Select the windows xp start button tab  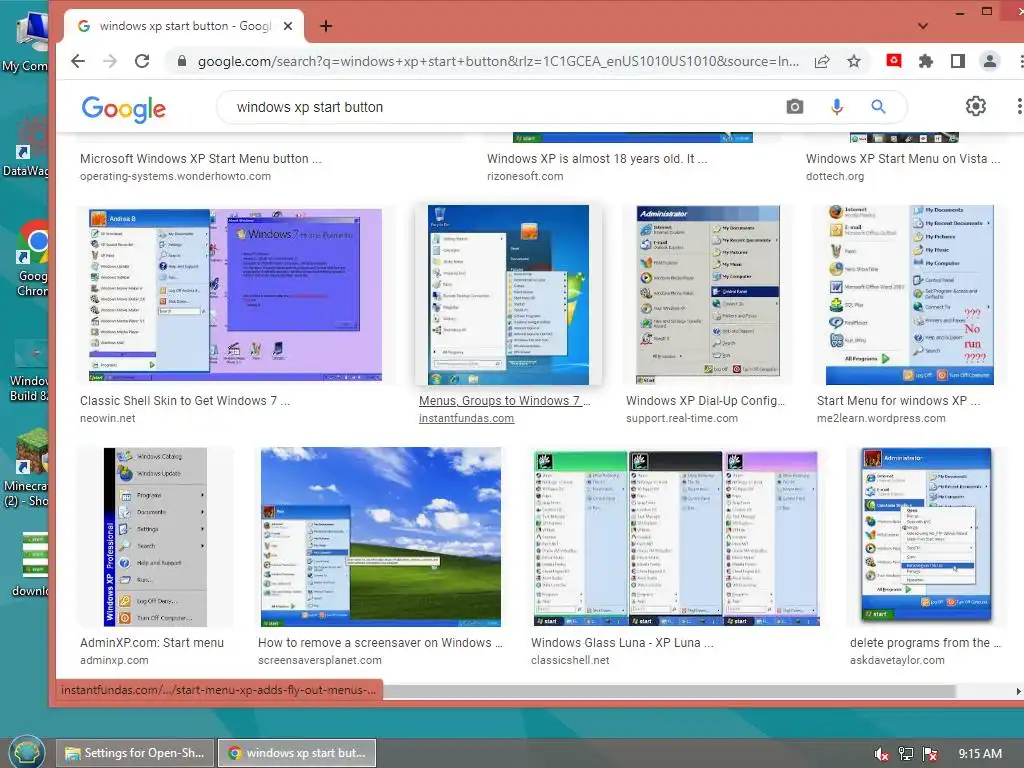(184, 26)
